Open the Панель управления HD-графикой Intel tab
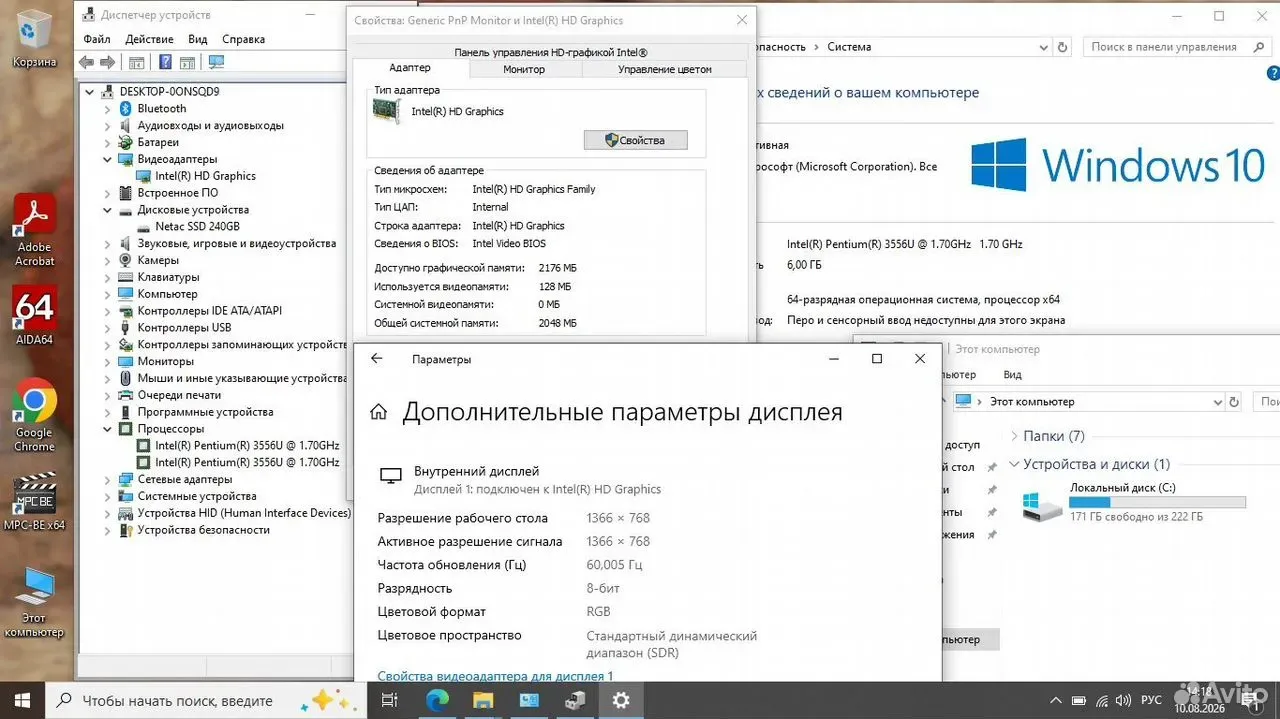Screen dimensions: 1280x719 pyautogui.click(x=550, y=52)
